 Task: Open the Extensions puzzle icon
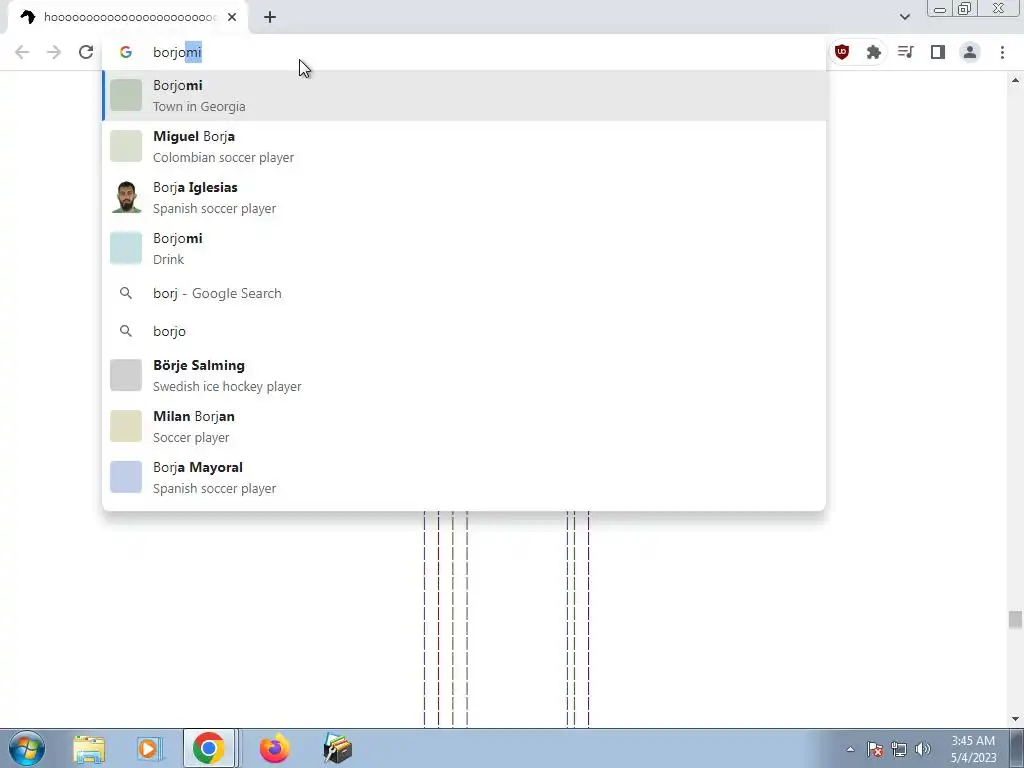tap(873, 52)
